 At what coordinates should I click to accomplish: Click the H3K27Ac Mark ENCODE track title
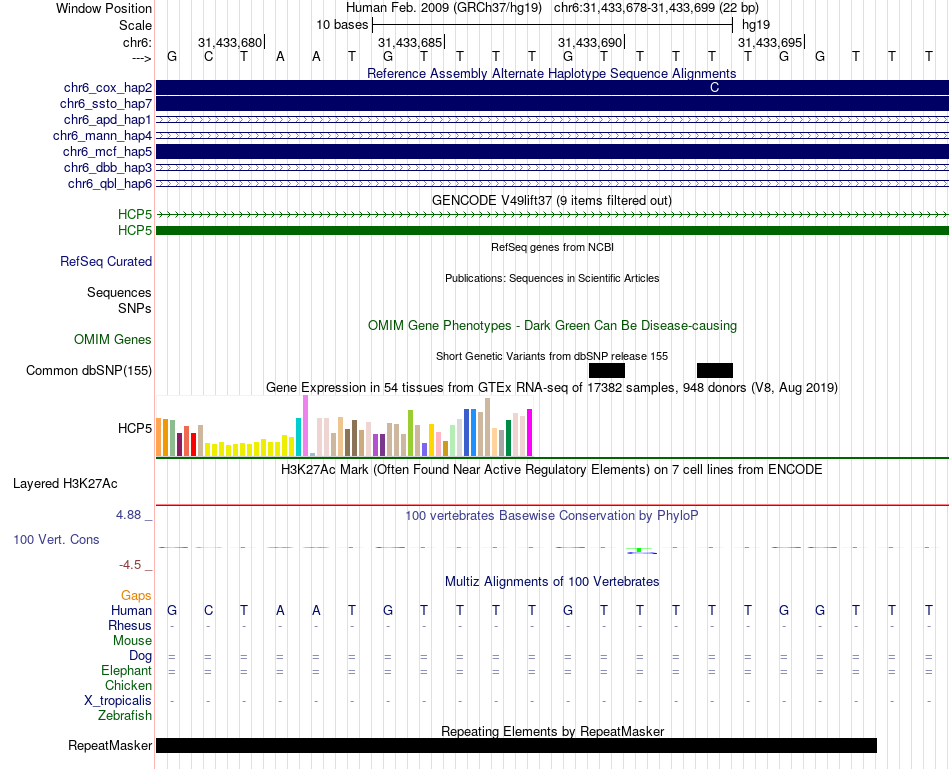point(552,470)
